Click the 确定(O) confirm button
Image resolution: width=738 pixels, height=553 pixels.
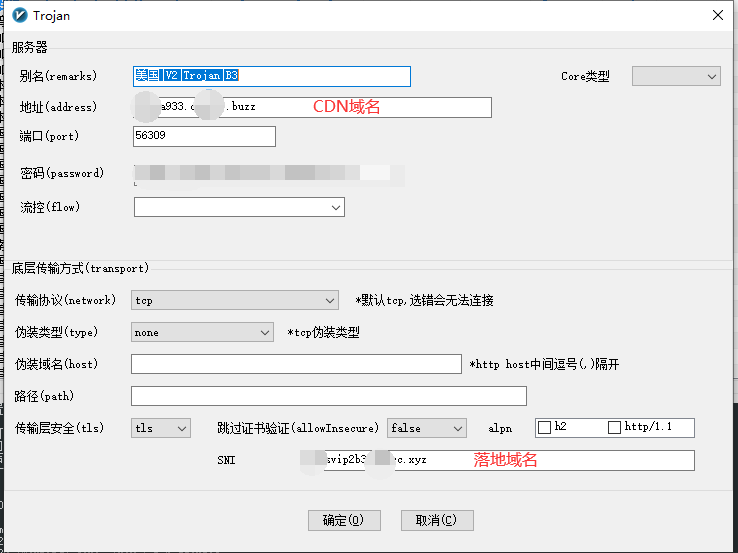point(344,520)
